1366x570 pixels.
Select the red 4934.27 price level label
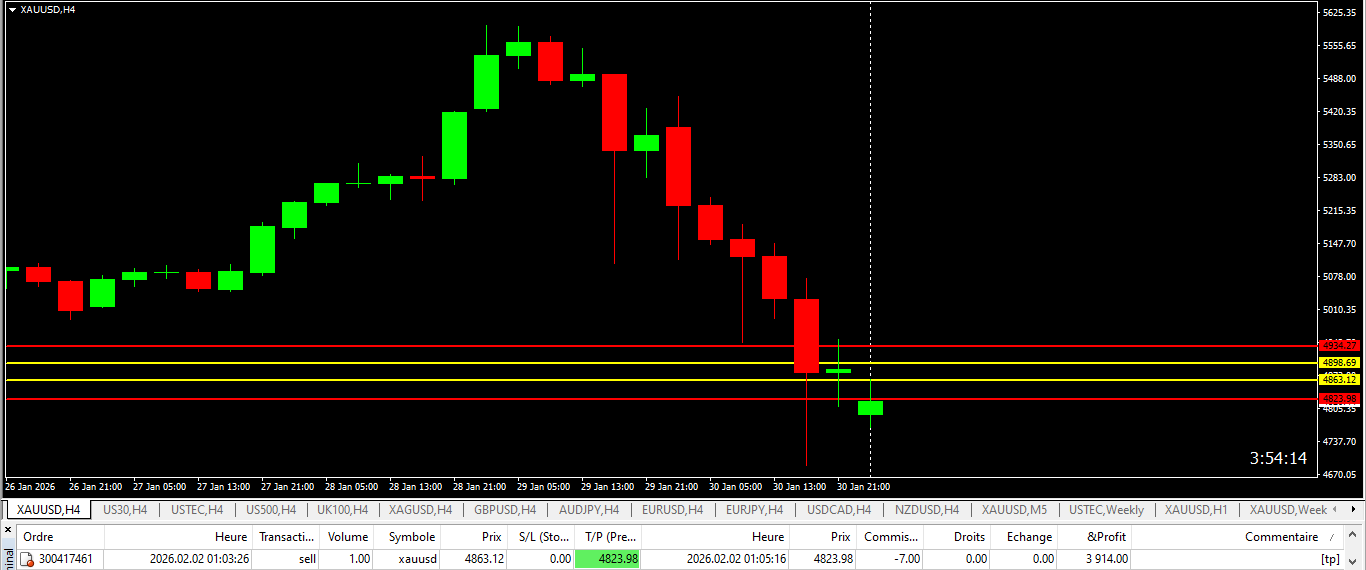1339,345
